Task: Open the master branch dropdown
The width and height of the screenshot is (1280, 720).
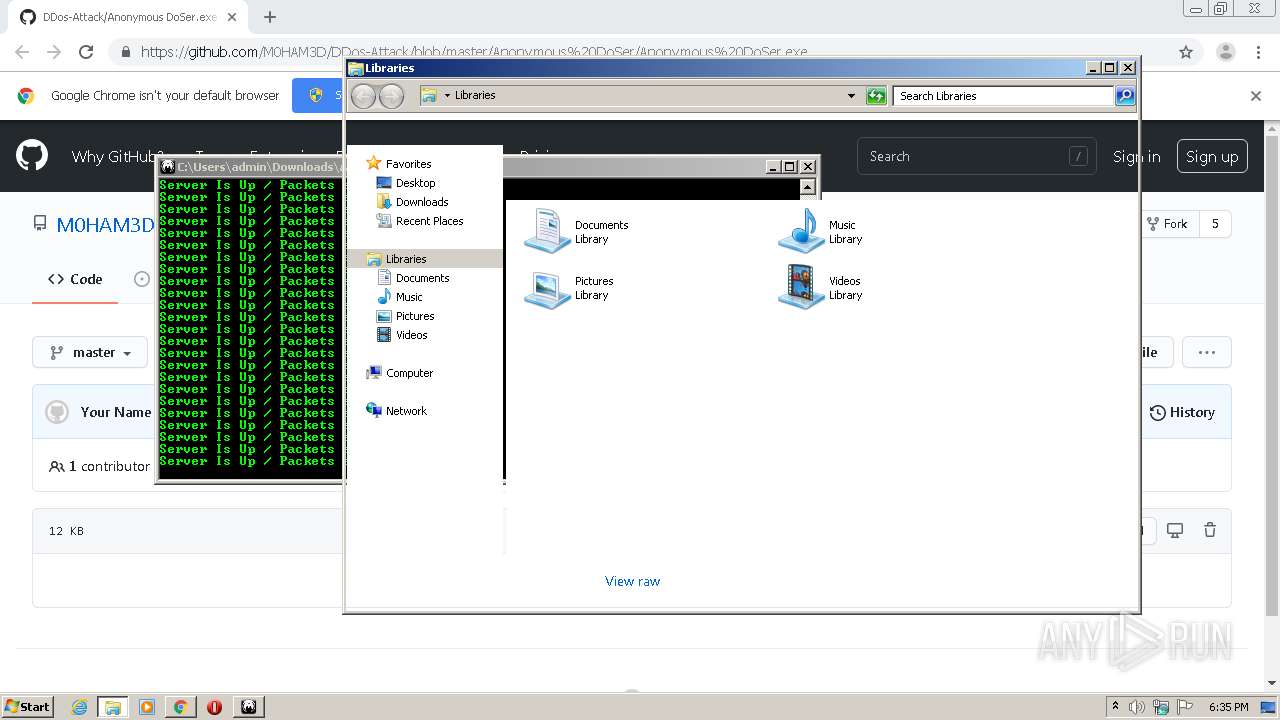Action: click(90, 352)
